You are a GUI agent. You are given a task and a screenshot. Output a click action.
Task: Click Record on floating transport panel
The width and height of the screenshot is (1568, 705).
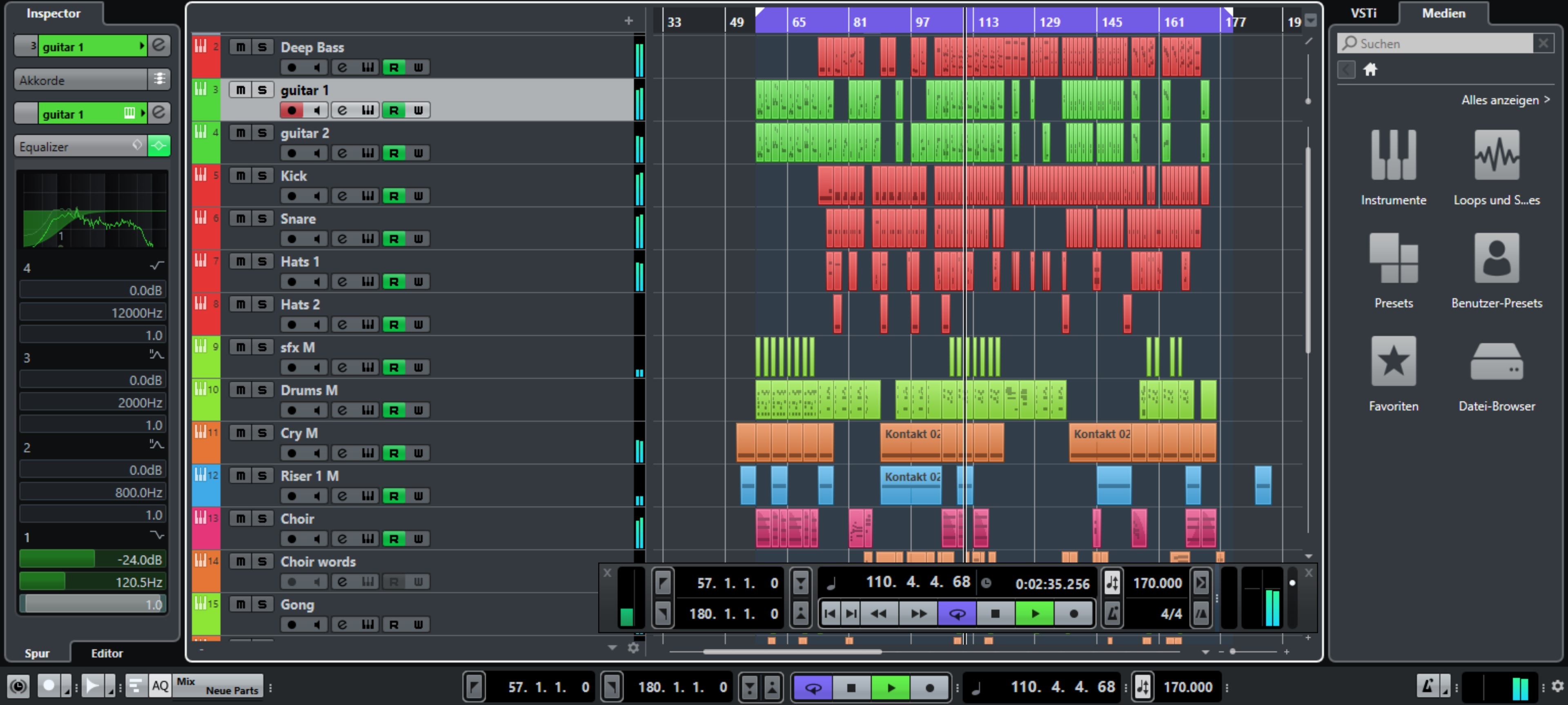pyautogui.click(x=1074, y=614)
